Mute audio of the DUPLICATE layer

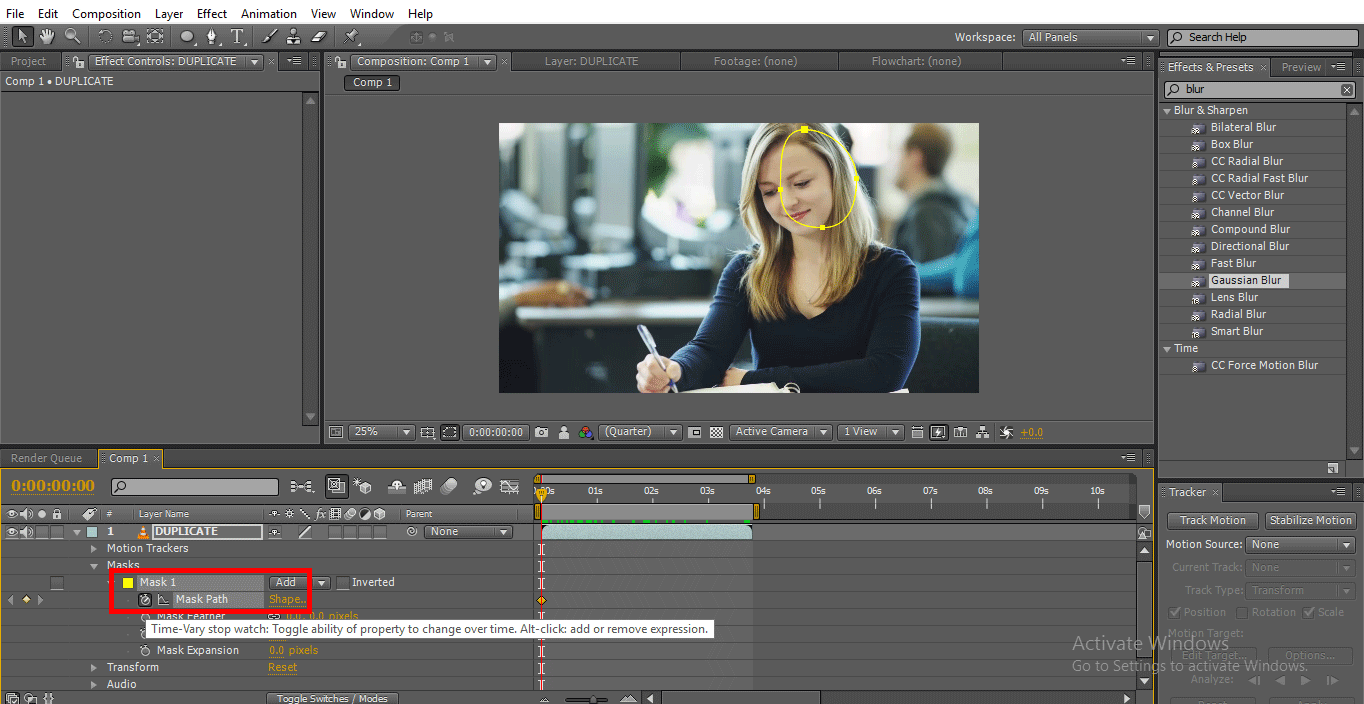[x=26, y=532]
